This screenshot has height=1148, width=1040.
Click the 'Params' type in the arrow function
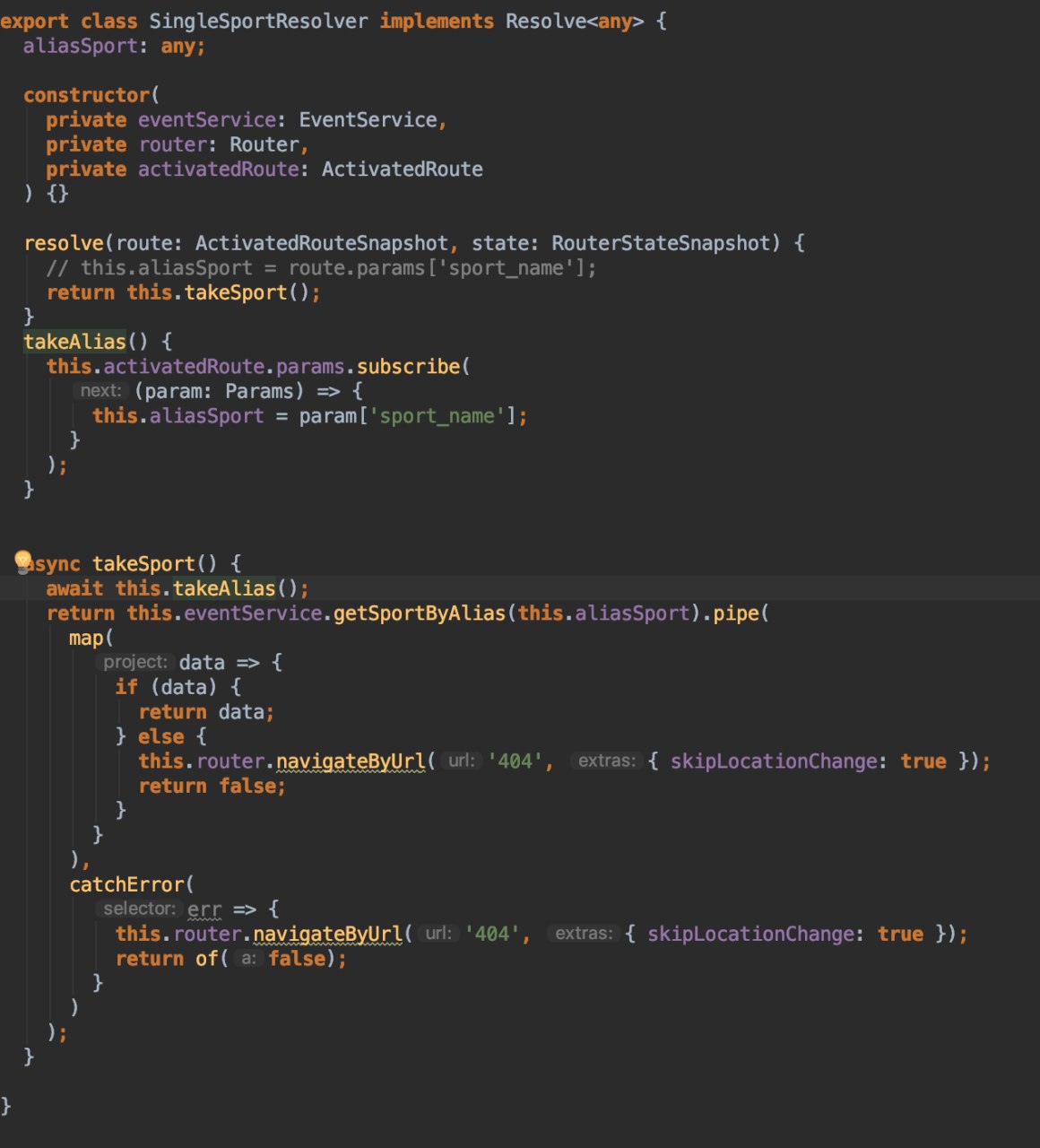tap(259, 391)
